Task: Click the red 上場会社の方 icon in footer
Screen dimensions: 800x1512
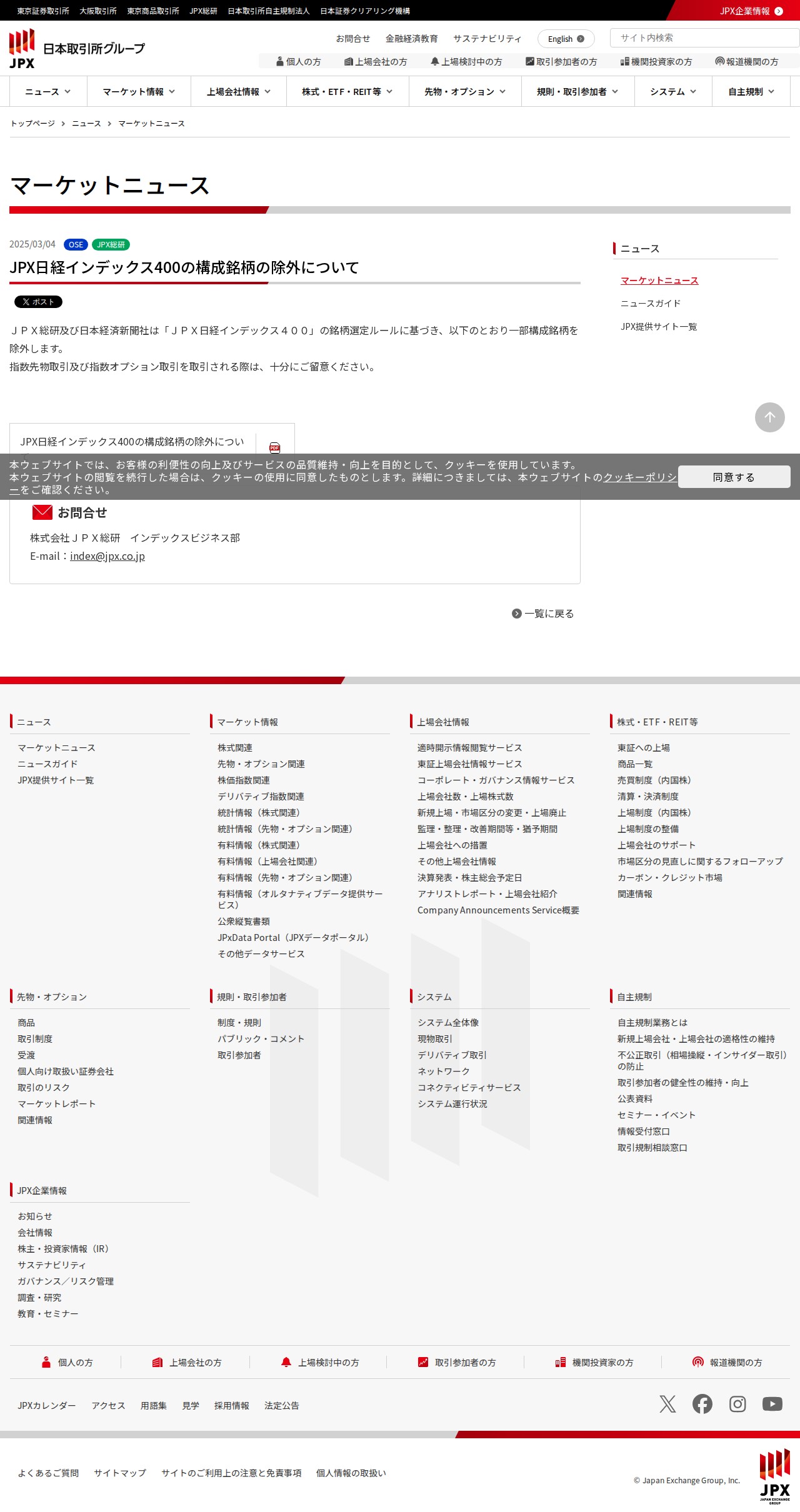Action: coord(157,1362)
